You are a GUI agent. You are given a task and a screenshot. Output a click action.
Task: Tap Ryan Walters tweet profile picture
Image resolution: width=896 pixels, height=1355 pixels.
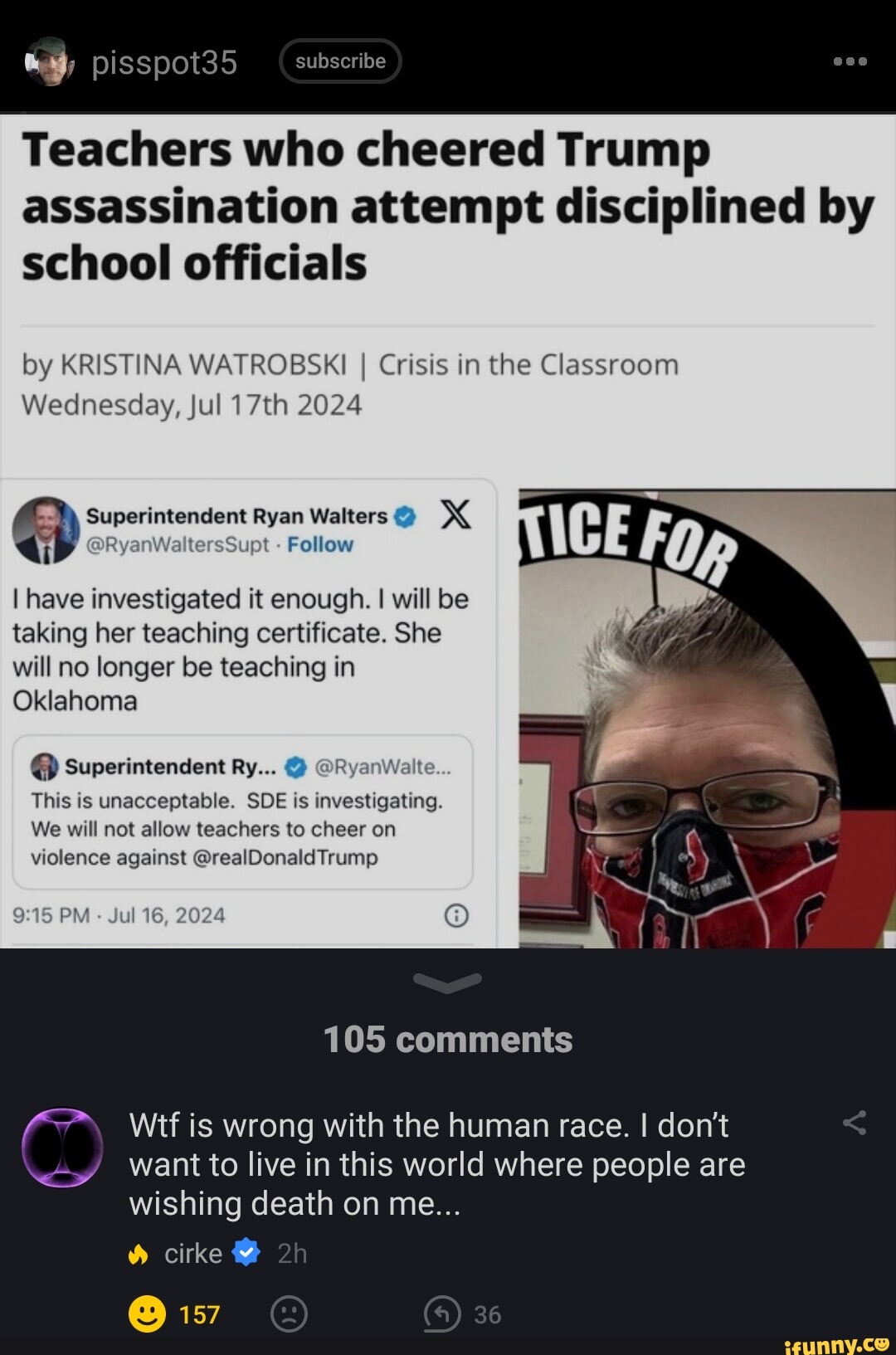pos(46,531)
